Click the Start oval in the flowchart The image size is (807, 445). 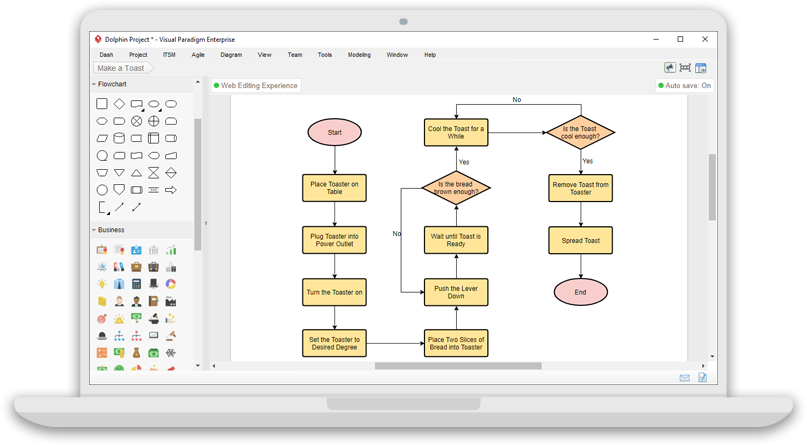[334, 132]
